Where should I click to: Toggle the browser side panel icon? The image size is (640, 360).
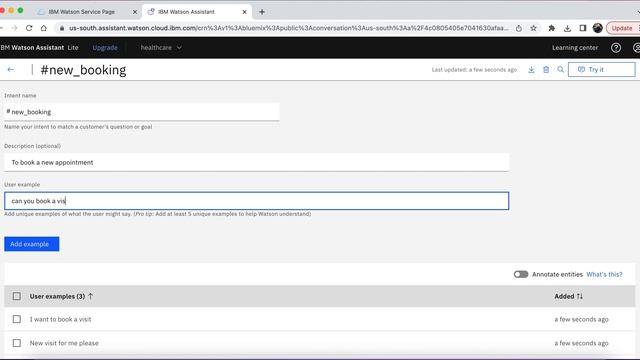[x=583, y=28]
